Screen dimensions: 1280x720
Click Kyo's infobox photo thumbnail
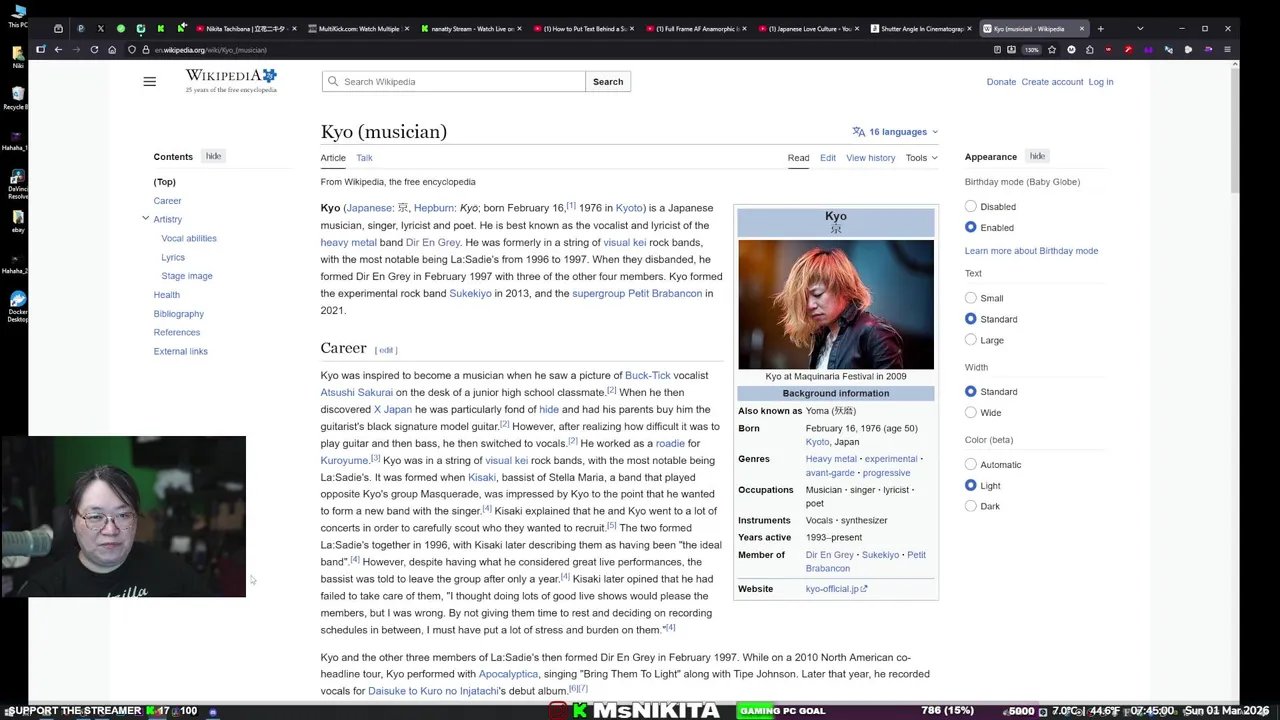(836, 305)
